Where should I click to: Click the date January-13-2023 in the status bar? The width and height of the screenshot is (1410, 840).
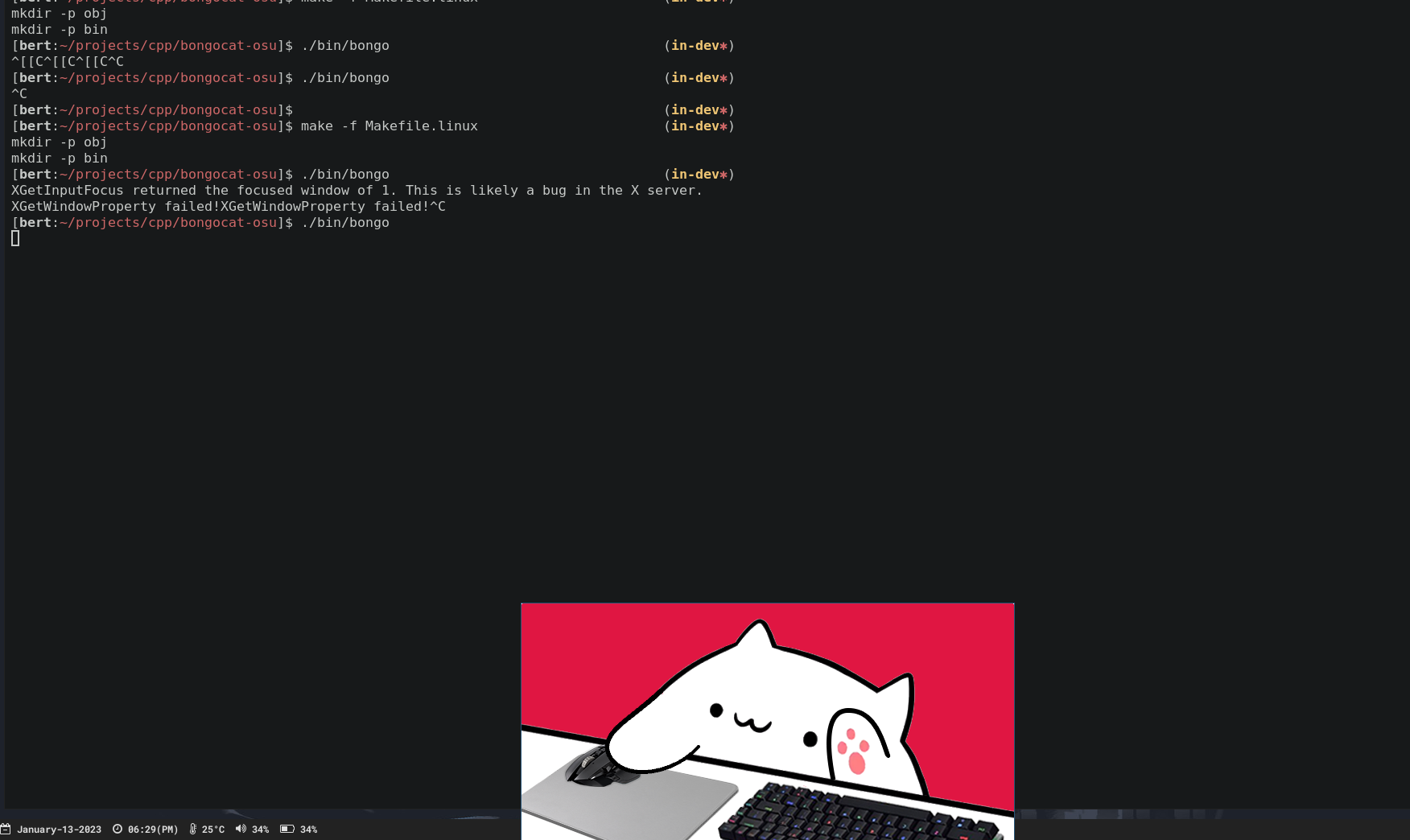point(59,829)
